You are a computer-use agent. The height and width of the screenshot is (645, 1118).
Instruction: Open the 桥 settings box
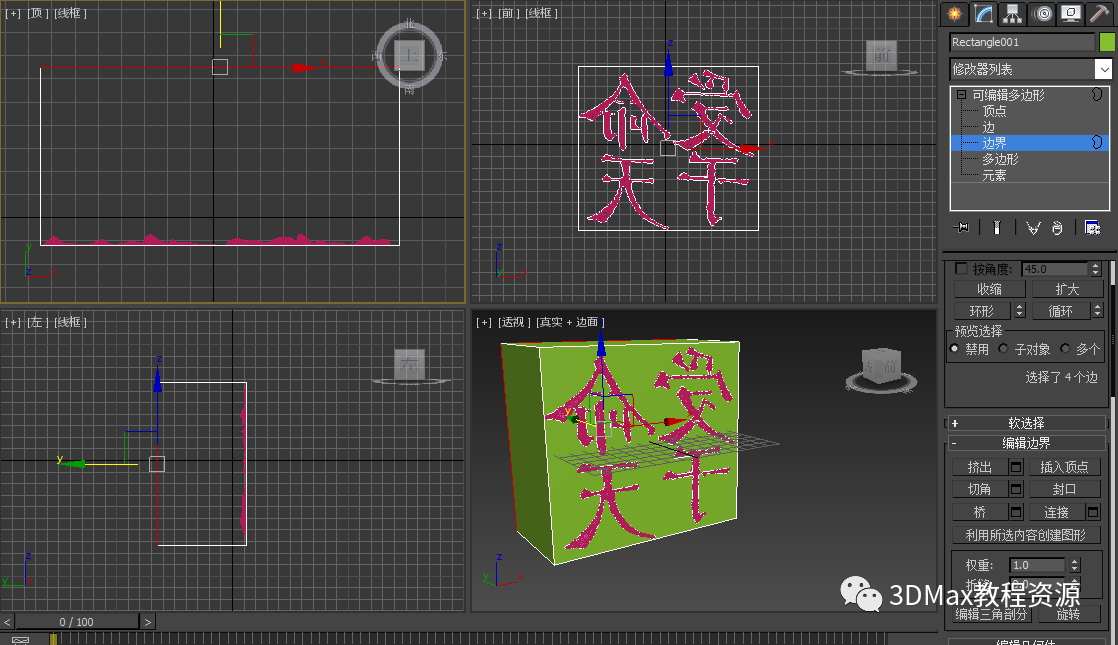(1016, 512)
